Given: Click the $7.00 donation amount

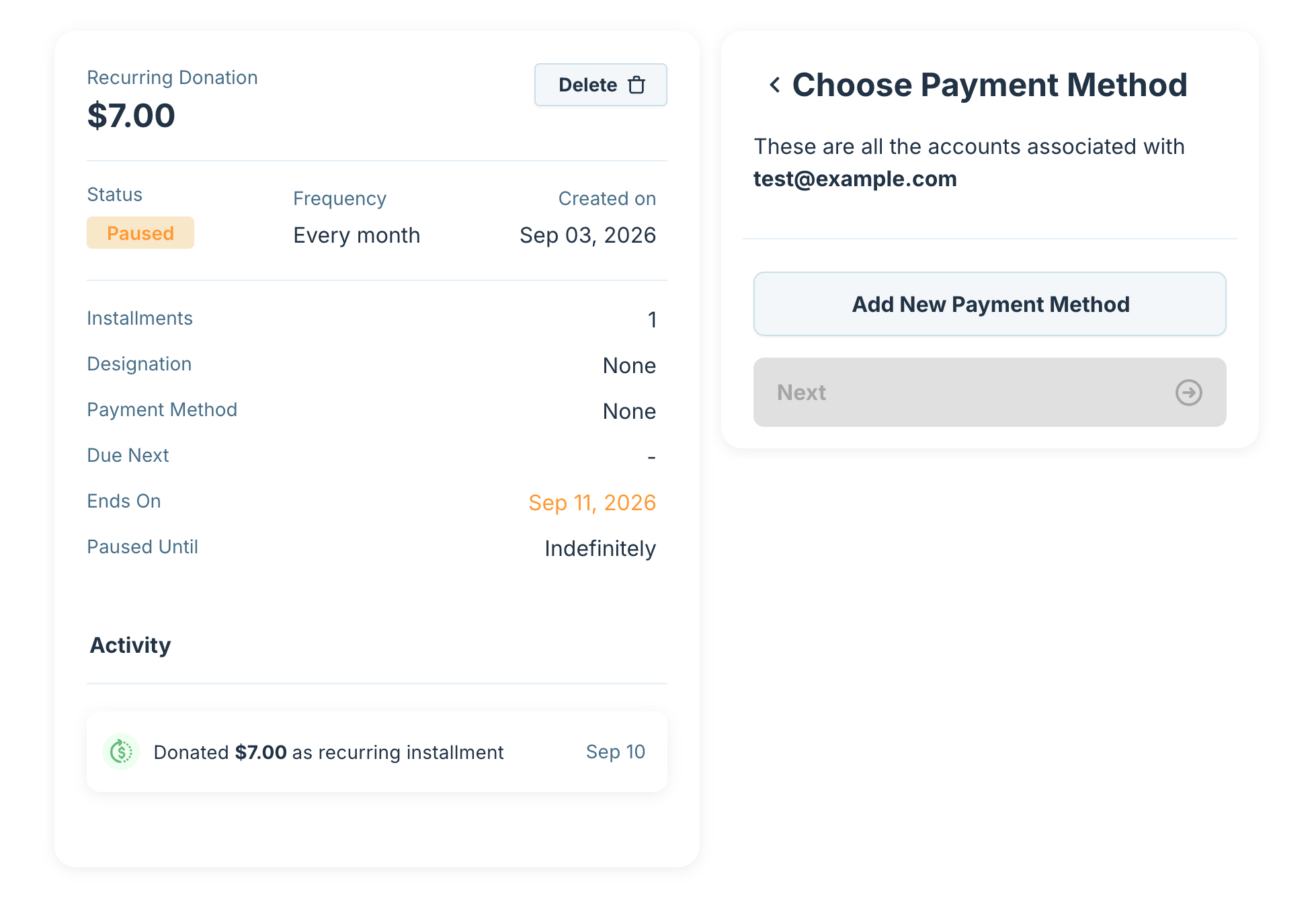Looking at the screenshot, I should [131, 116].
